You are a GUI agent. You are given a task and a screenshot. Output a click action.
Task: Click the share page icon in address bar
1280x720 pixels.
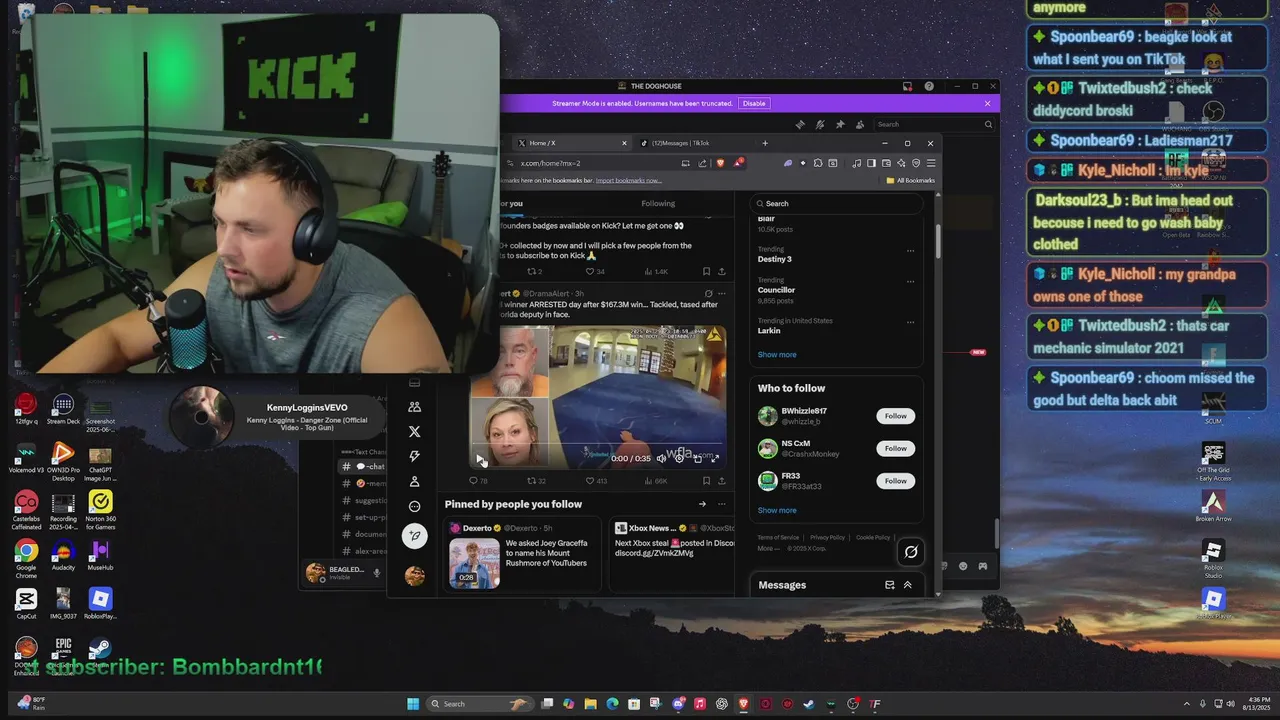tap(702, 163)
